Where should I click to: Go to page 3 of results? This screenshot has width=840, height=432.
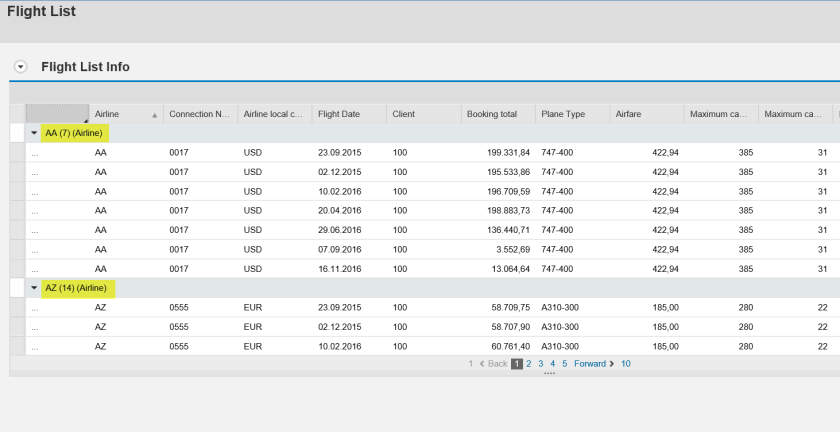[x=541, y=364]
